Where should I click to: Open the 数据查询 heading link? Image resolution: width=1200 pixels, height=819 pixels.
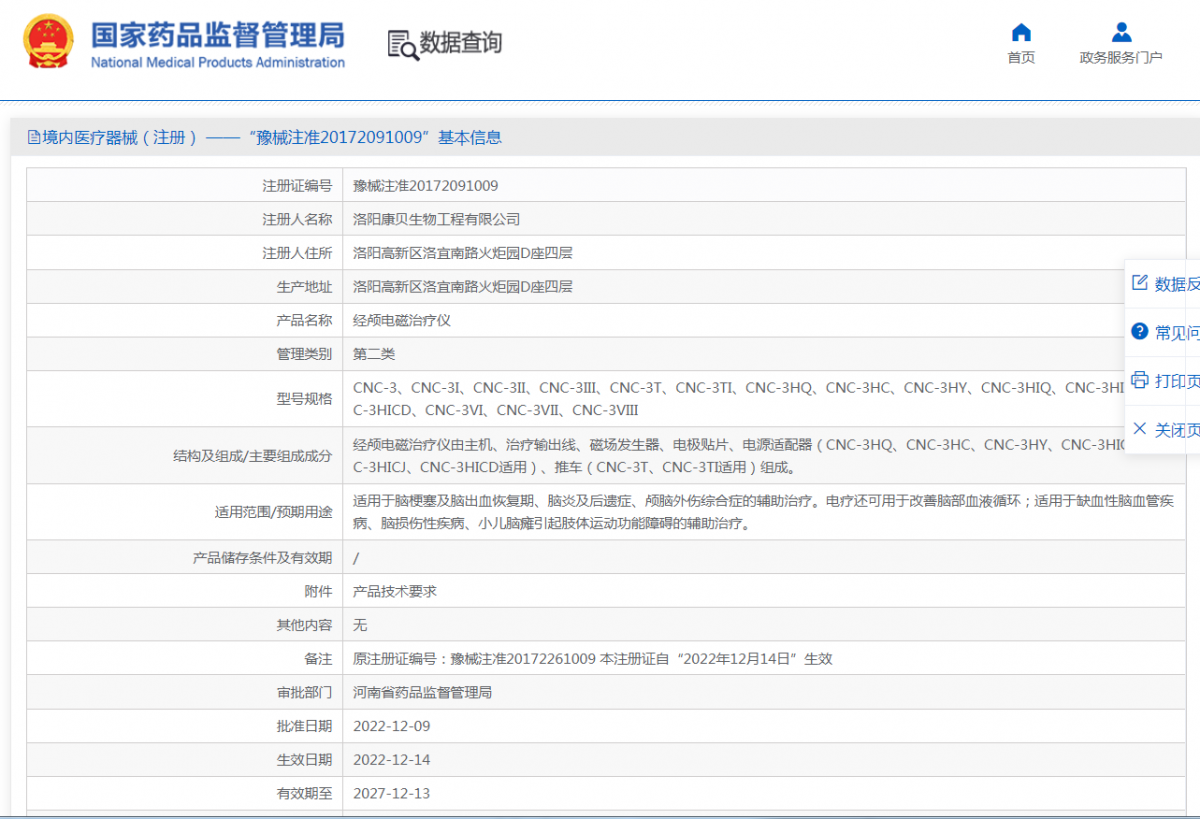[460, 43]
